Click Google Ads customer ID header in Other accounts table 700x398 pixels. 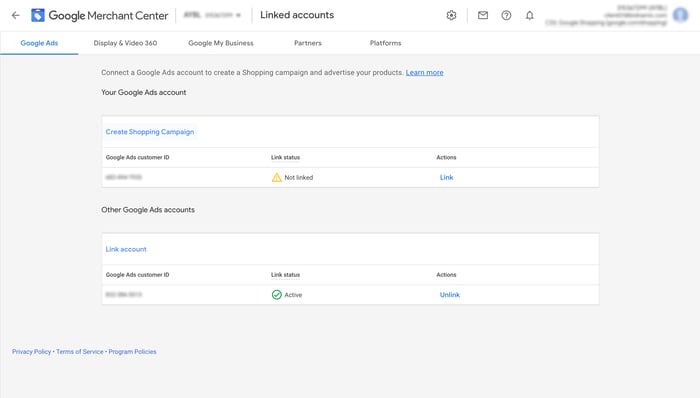[138, 275]
